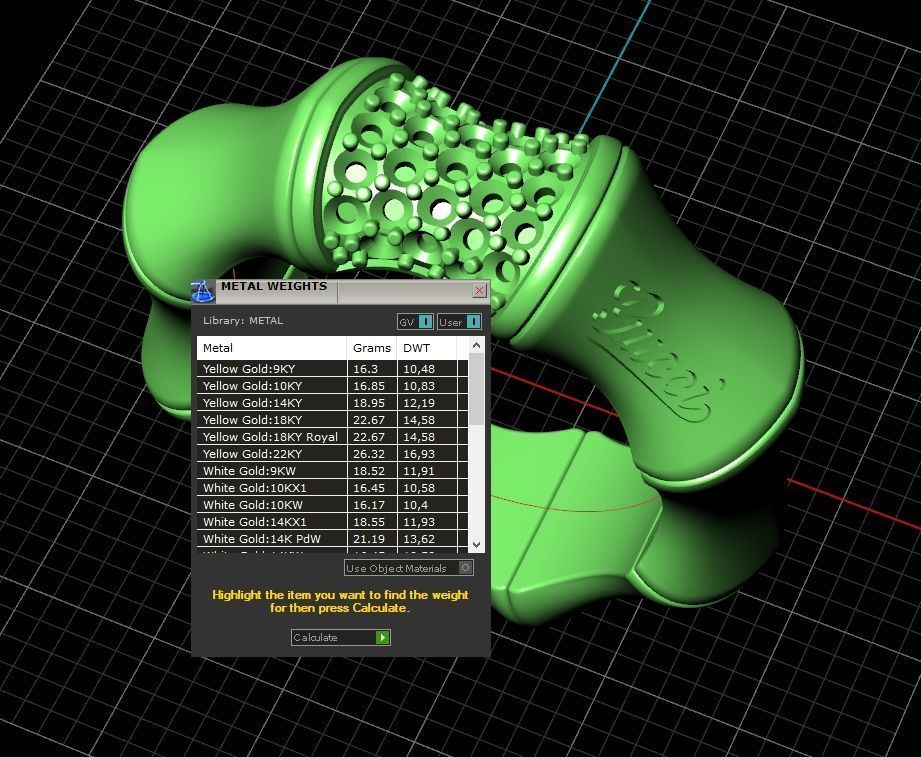Screen dimensions: 921x757
Task: Click the 16,93 DWT value
Action: (419, 454)
